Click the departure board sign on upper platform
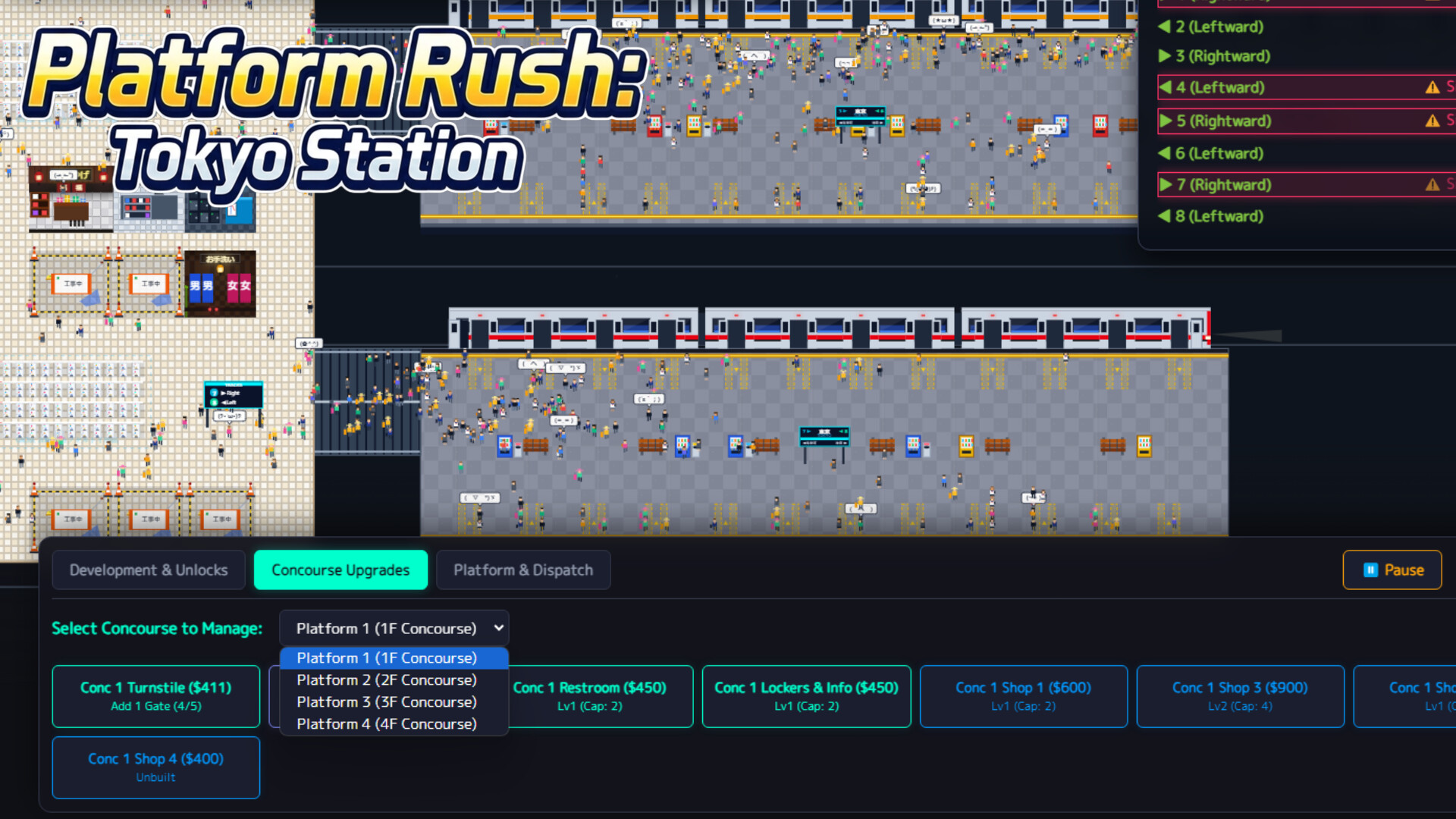Viewport: 1456px width, 819px height. tap(860, 116)
